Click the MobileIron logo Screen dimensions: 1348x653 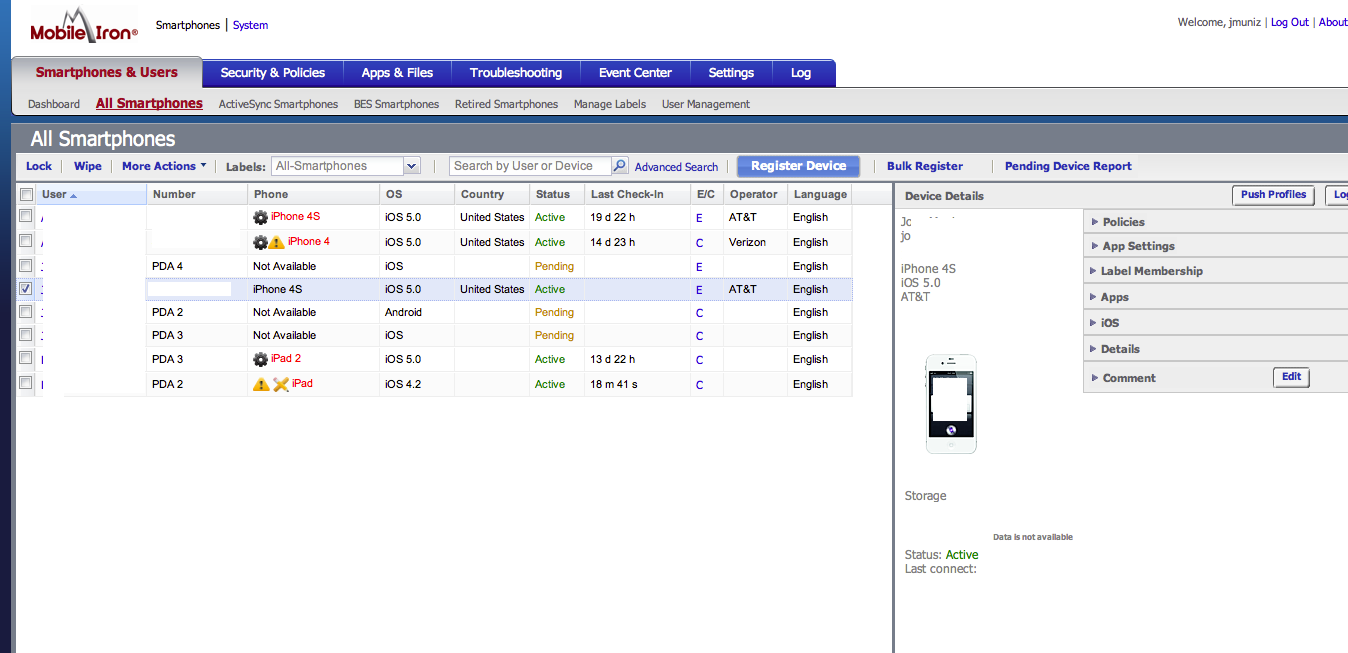[x=84, y=26]
